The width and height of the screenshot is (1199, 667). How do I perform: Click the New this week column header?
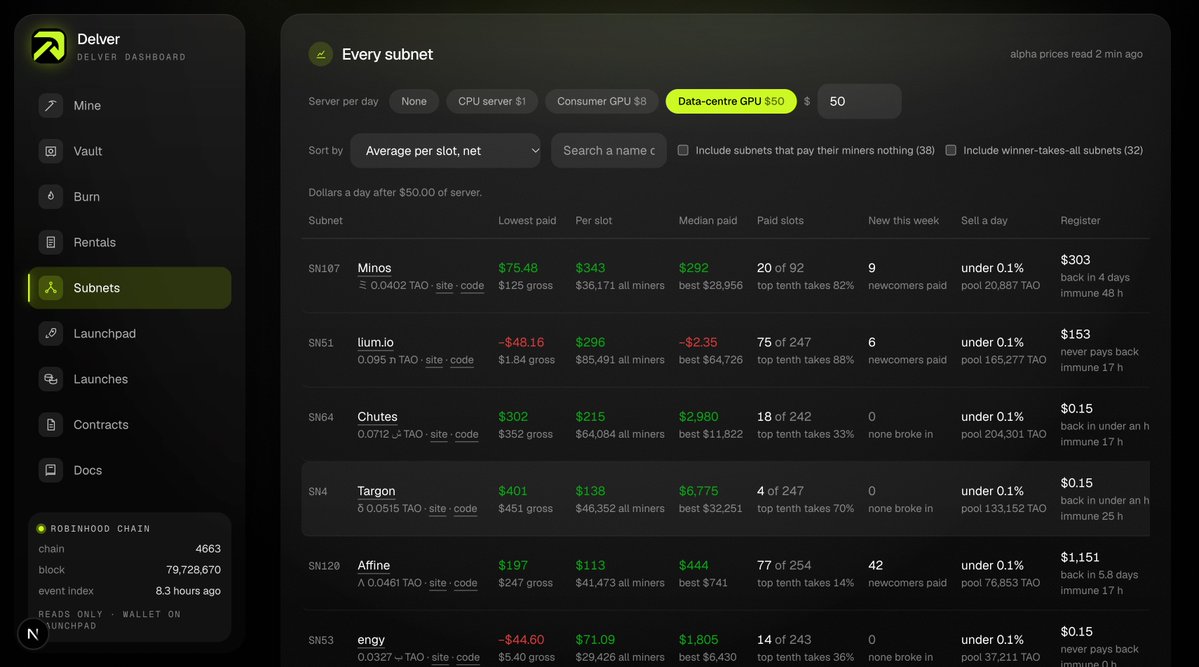point(903,220)
